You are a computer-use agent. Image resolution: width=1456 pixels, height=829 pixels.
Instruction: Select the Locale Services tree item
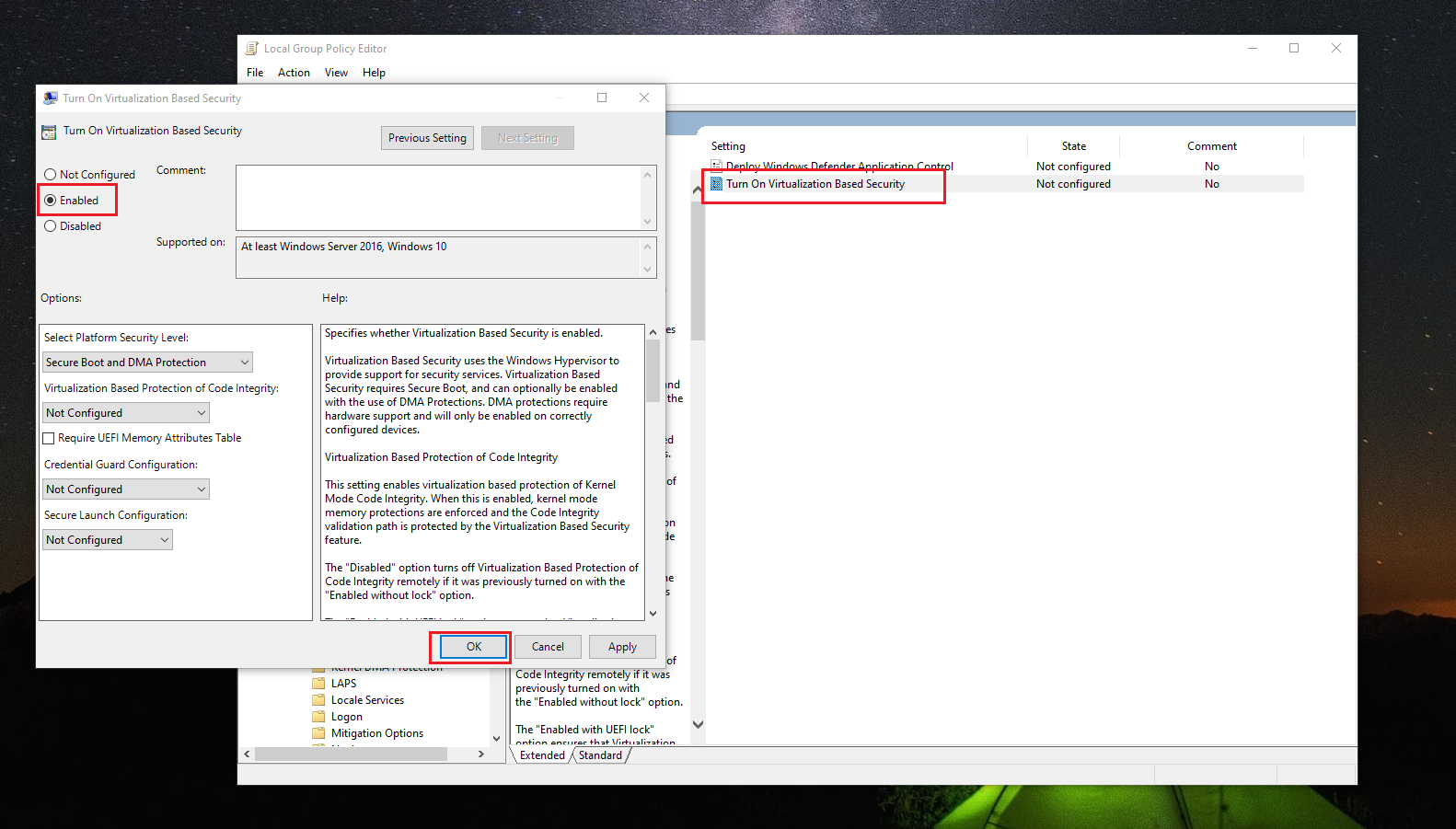click(x=367, y=700)
